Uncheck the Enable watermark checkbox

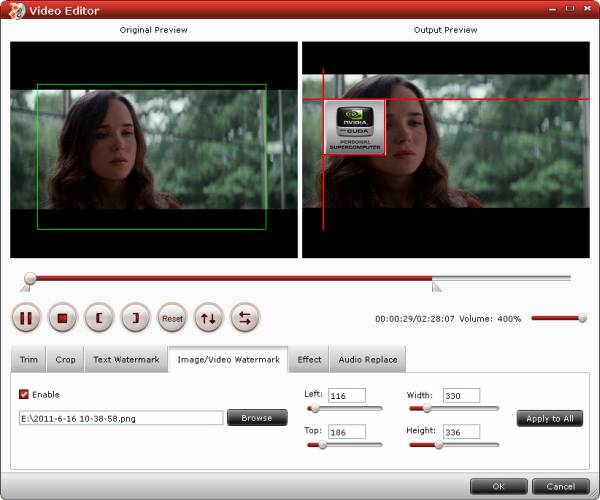pos(24,394)
